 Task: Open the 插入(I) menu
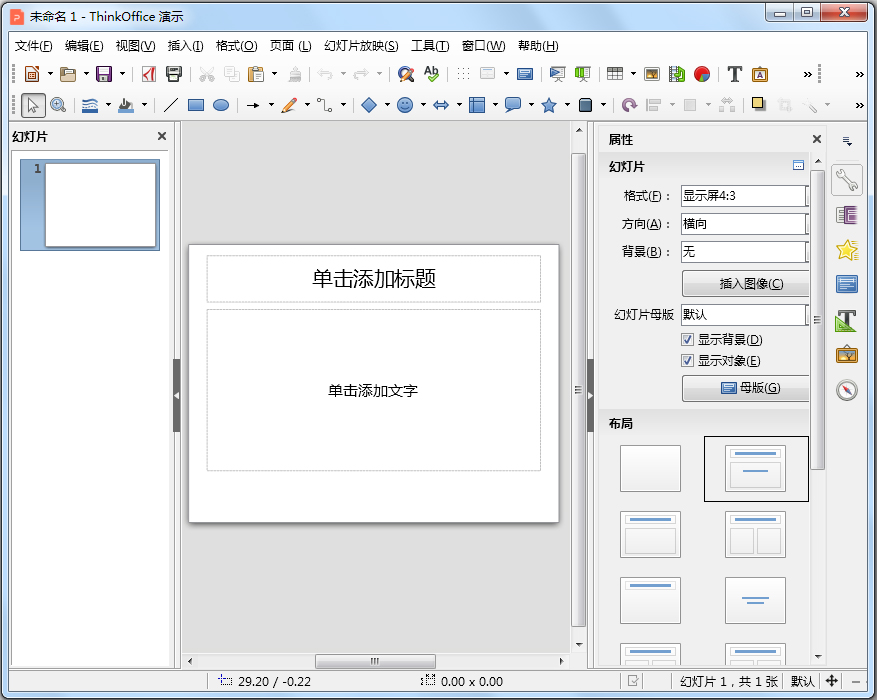pyautogui.click(x=186, y=46)
